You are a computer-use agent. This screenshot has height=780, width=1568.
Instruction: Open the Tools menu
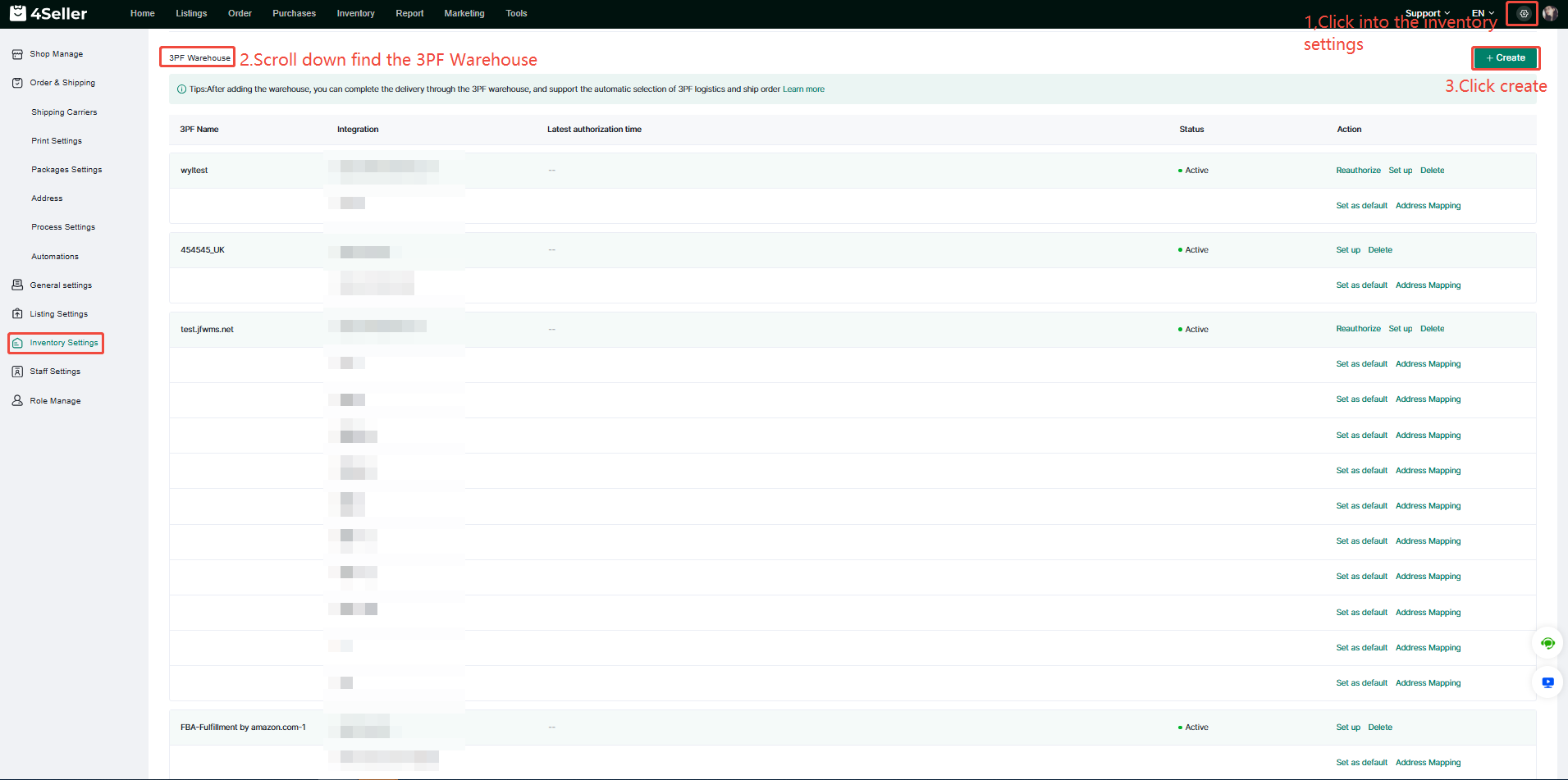(x=516, y=13)
